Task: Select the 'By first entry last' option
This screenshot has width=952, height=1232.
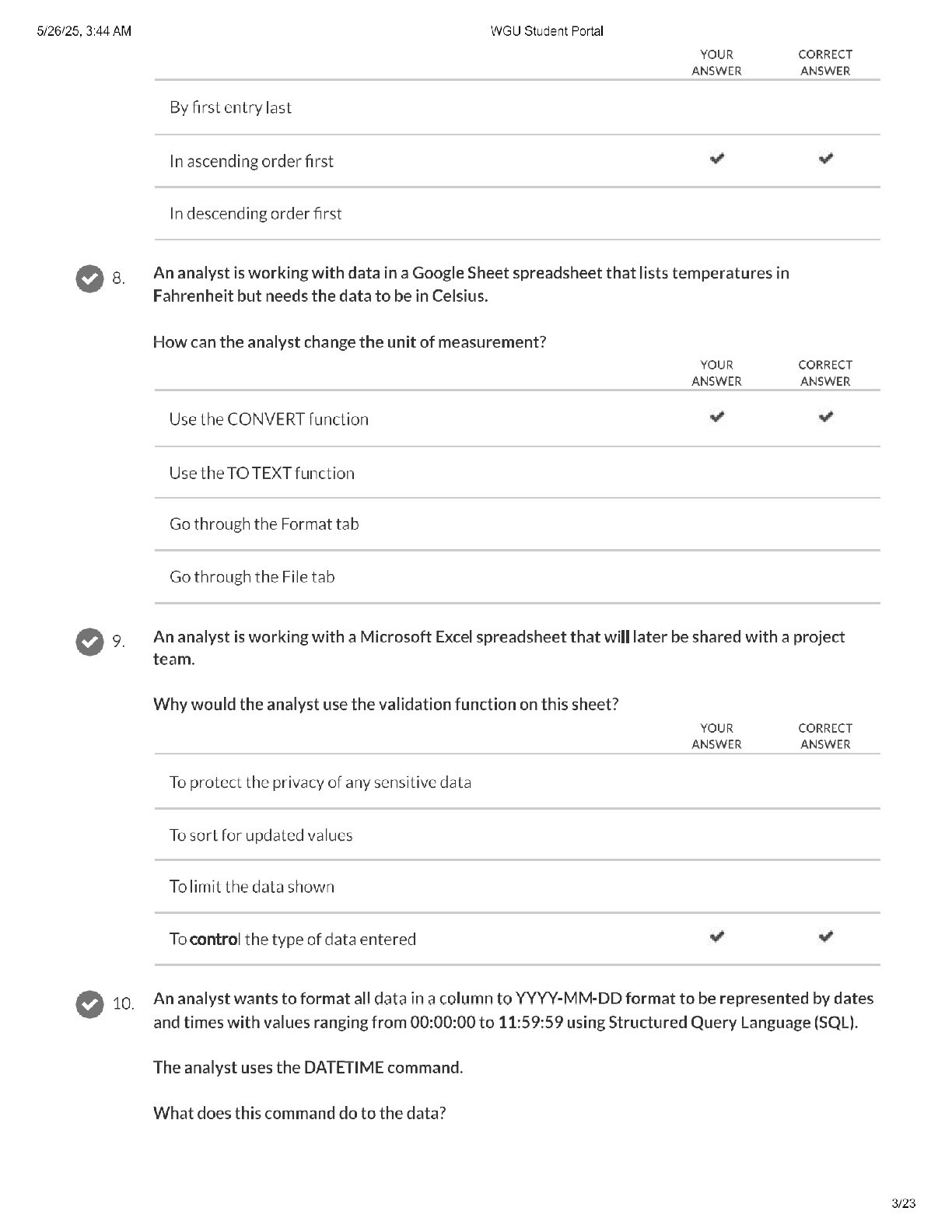Action: [x=517, y=107]
